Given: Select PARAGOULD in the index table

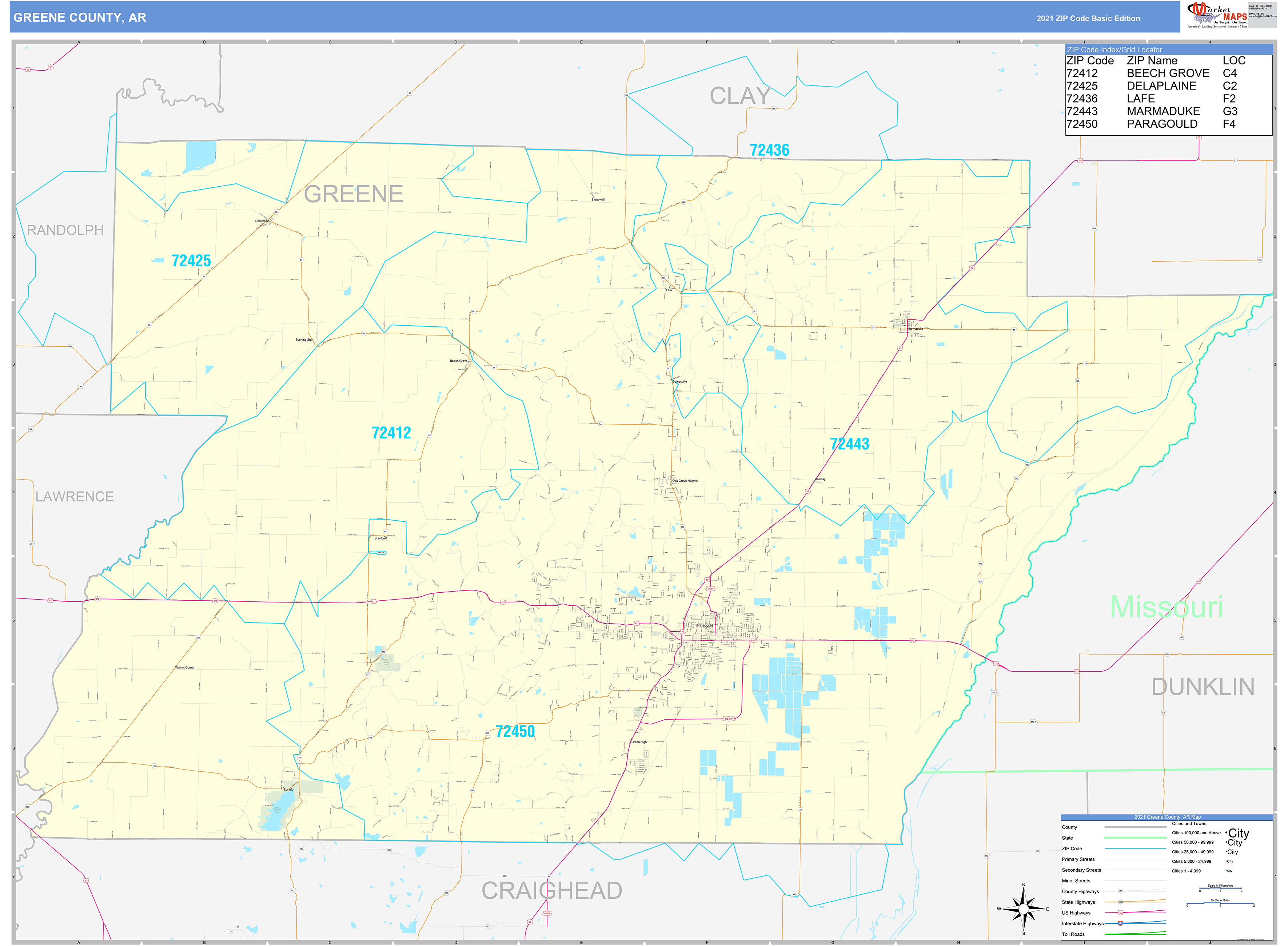Looking at the screenshot, I should coord(1162,124).
